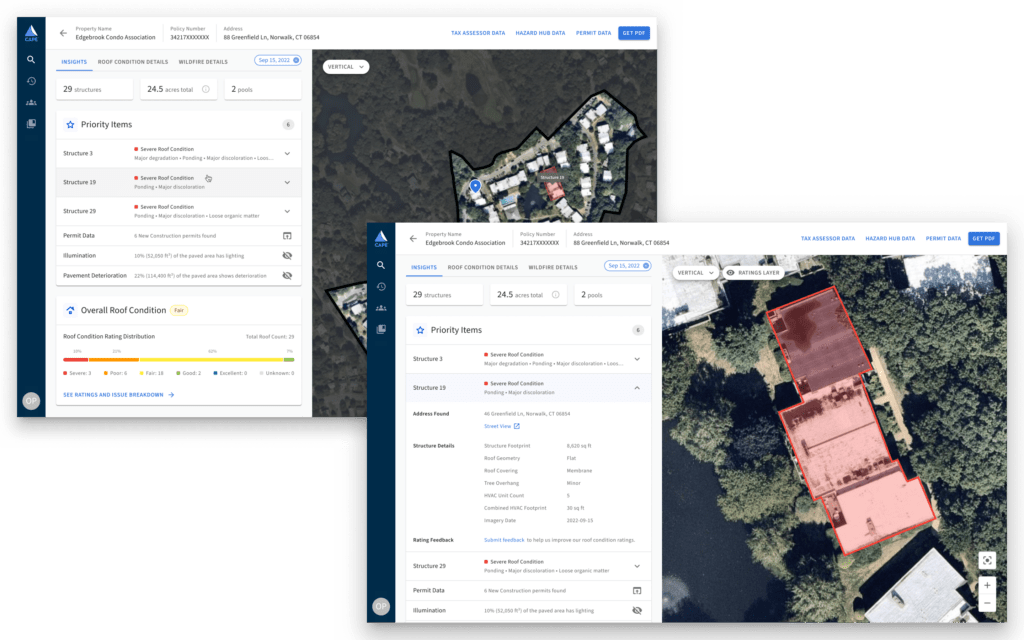Expand the Structure 3 priority item

(638, 359)
